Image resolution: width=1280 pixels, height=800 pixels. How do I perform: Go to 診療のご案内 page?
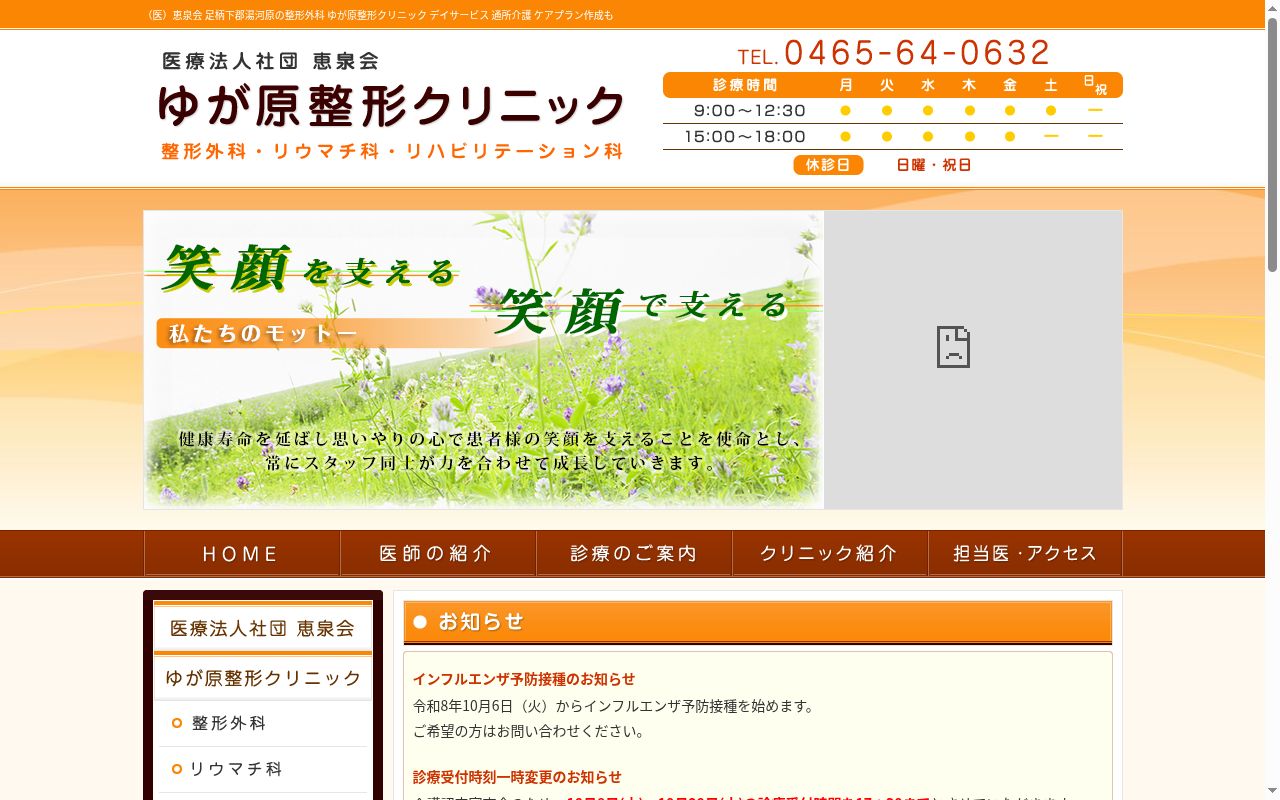click(x=634, y=553)
